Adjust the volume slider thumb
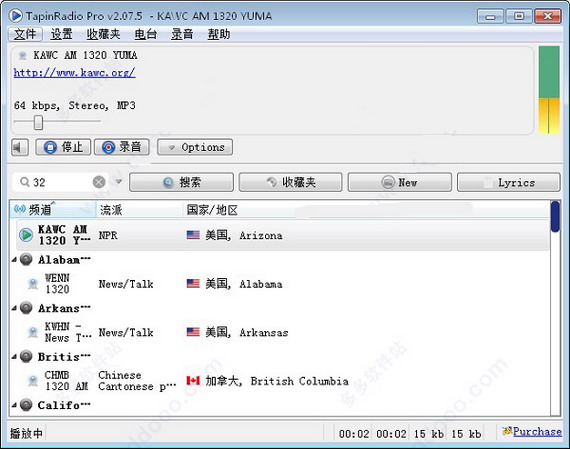This screenshot has height=449, width=570. (38, 122)
